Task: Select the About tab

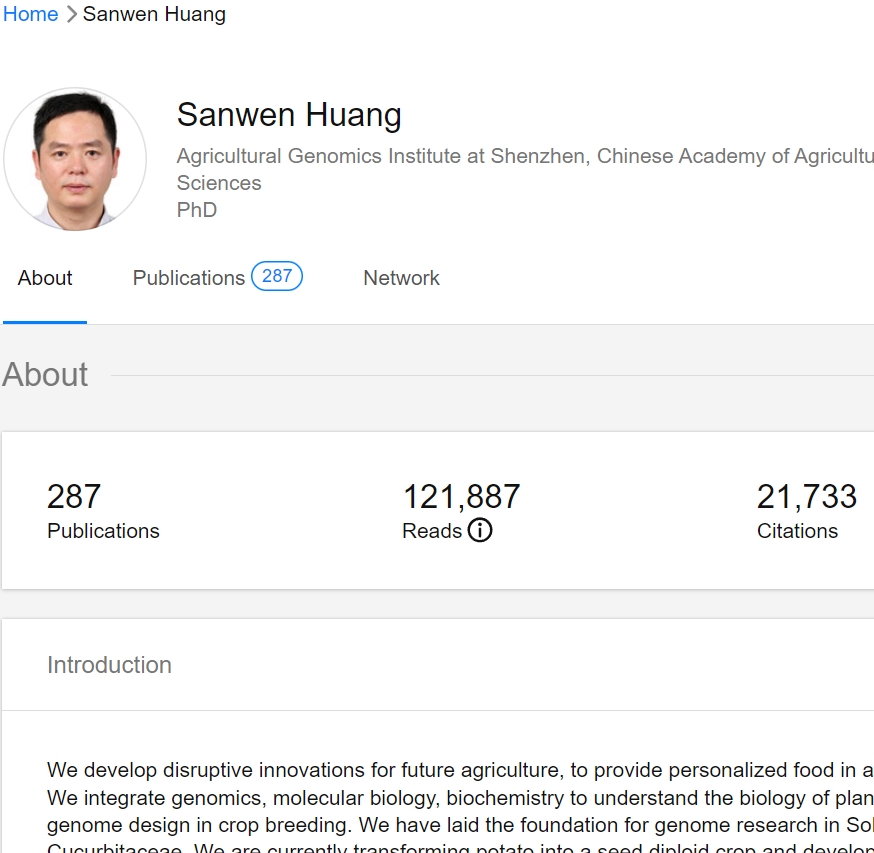Action: click(x=44, y=278)
